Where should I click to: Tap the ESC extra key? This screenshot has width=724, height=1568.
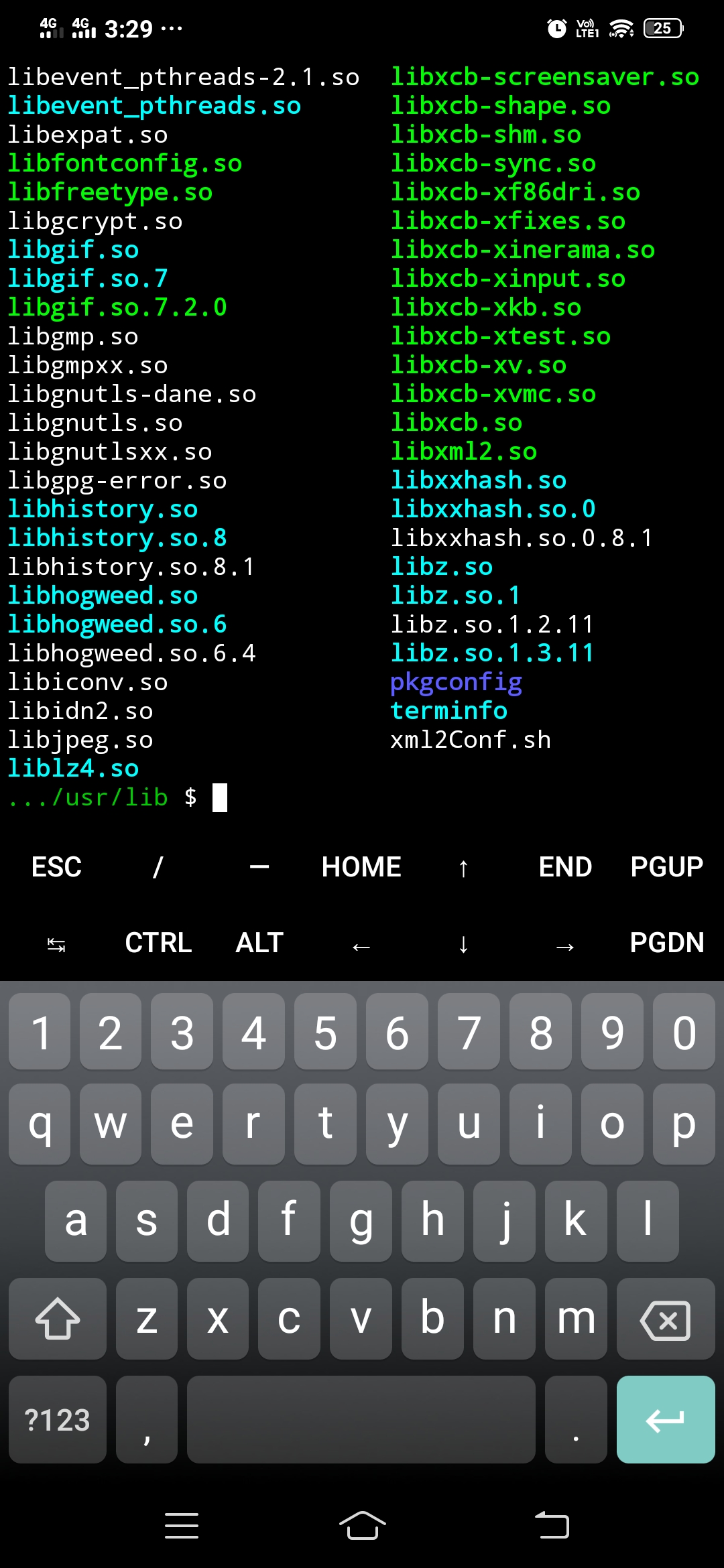(x=56, y=867)
